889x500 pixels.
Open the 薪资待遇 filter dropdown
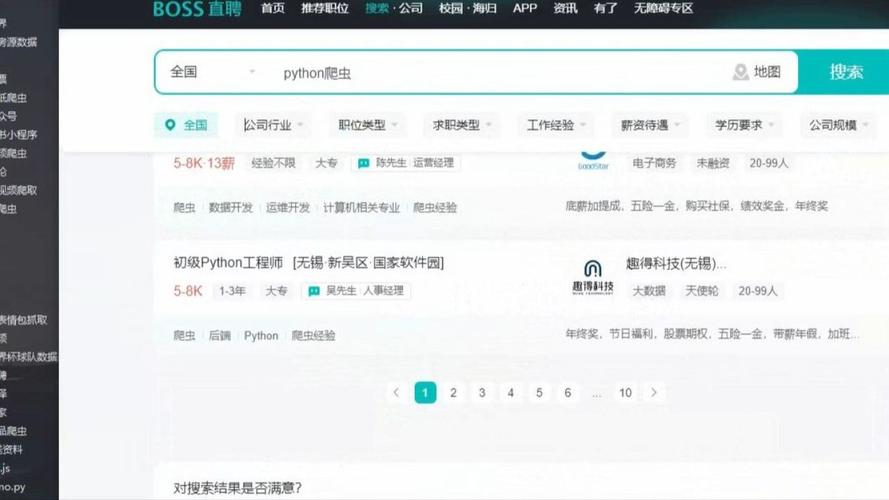coord(651,125)
